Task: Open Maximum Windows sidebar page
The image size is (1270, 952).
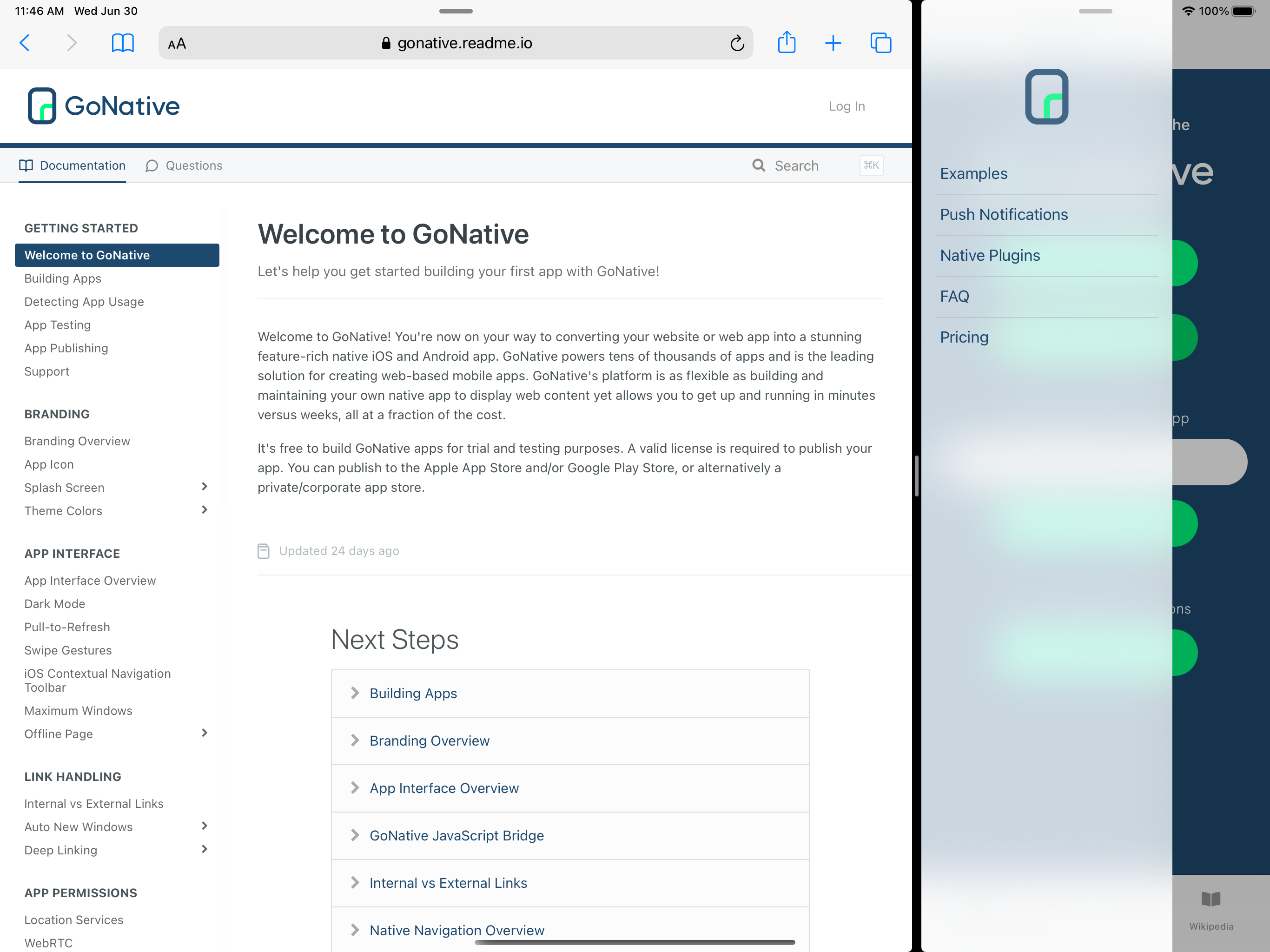Action: coord(78,711)
